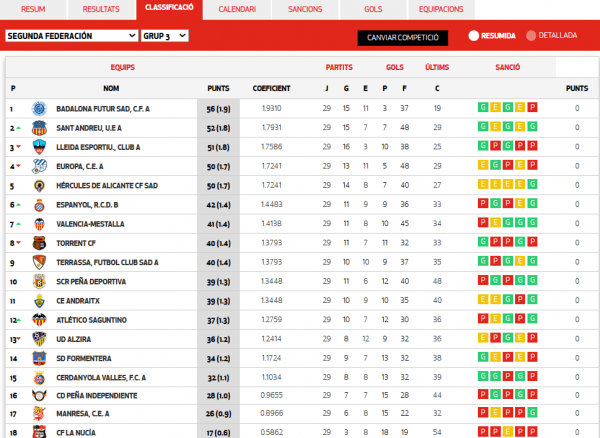
Task: Click the Lleida Esportiu shield icon
Action: [39, 147]
